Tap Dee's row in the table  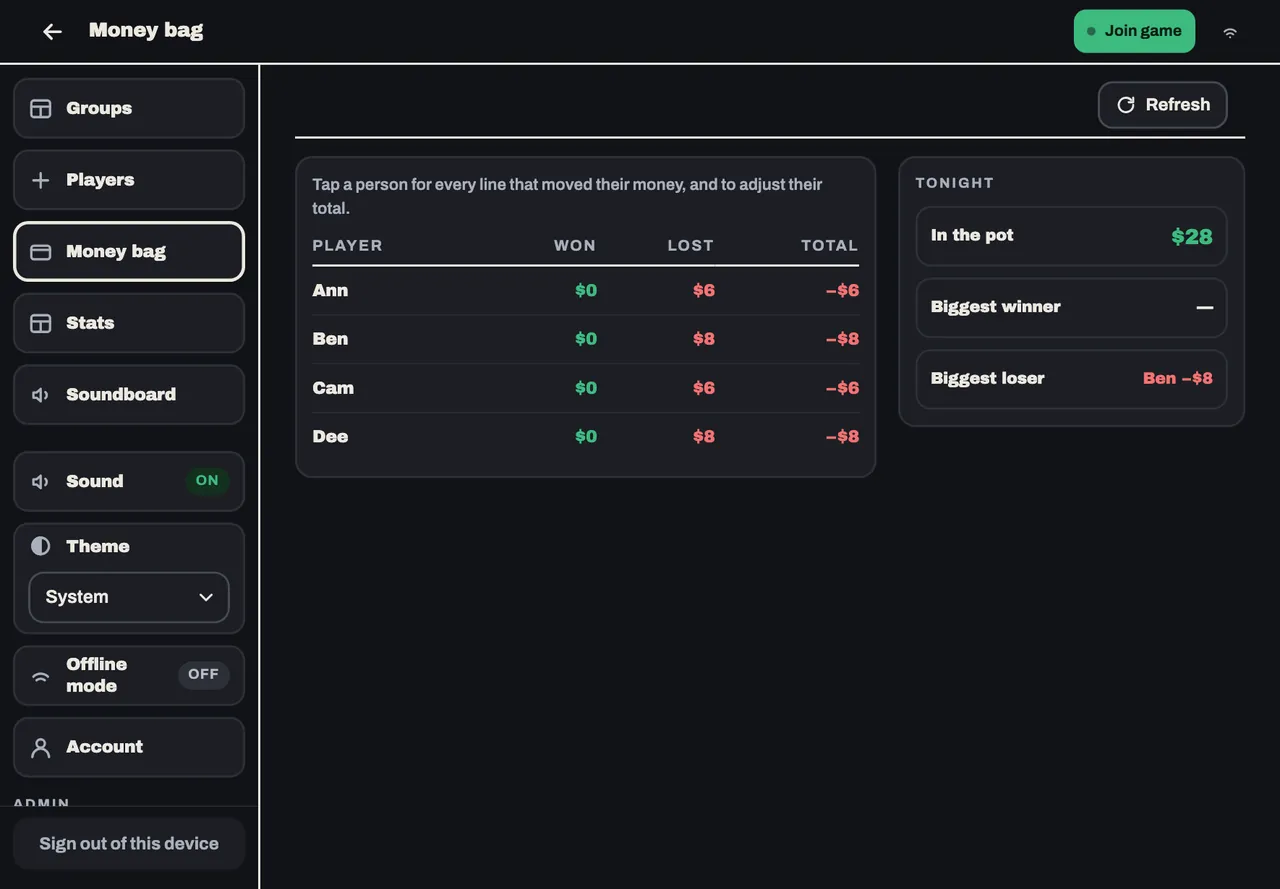[x=585, y=436]
